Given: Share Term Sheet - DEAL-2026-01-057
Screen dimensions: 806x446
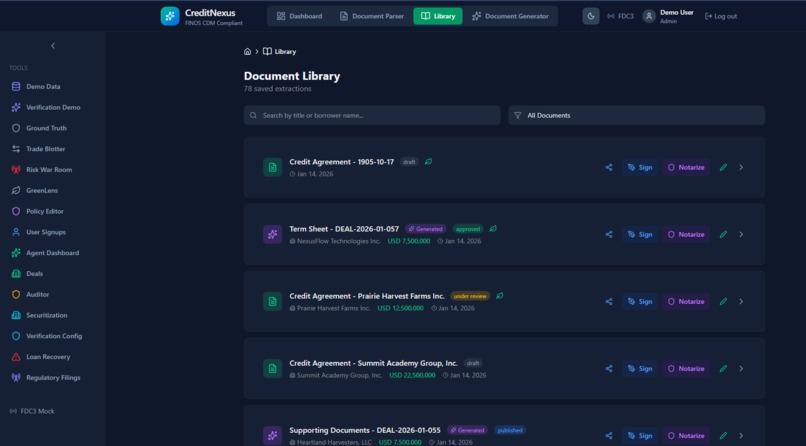Looking at the screenshot, I should pos(609,234).
